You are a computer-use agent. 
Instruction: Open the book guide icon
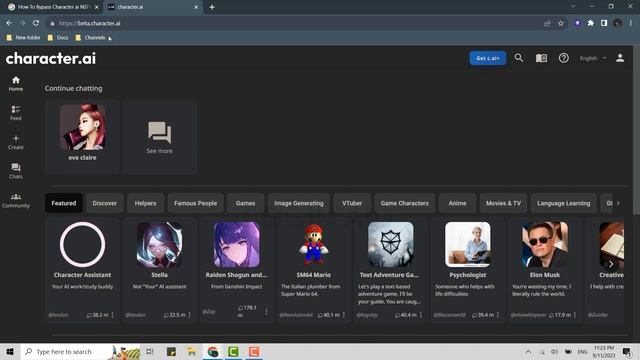pos(541,58)
